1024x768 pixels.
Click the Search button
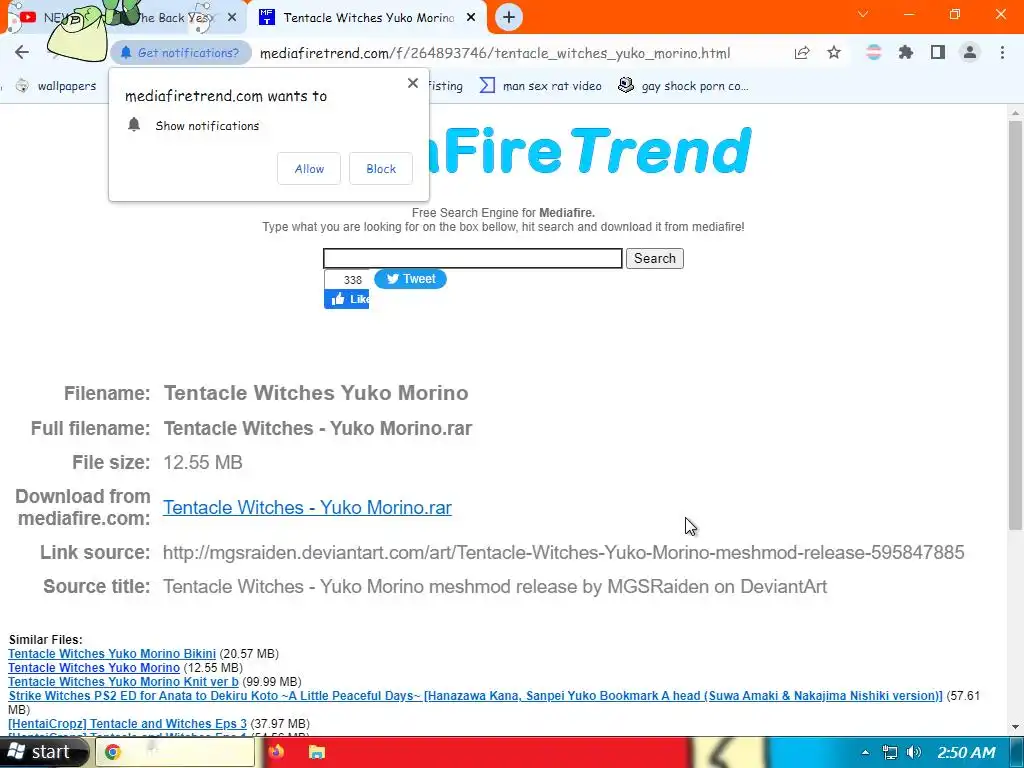654,258
